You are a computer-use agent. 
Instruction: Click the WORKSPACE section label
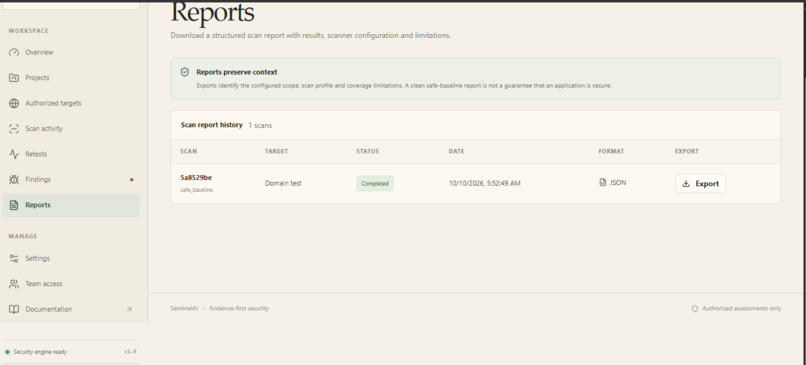click(28, 31)
